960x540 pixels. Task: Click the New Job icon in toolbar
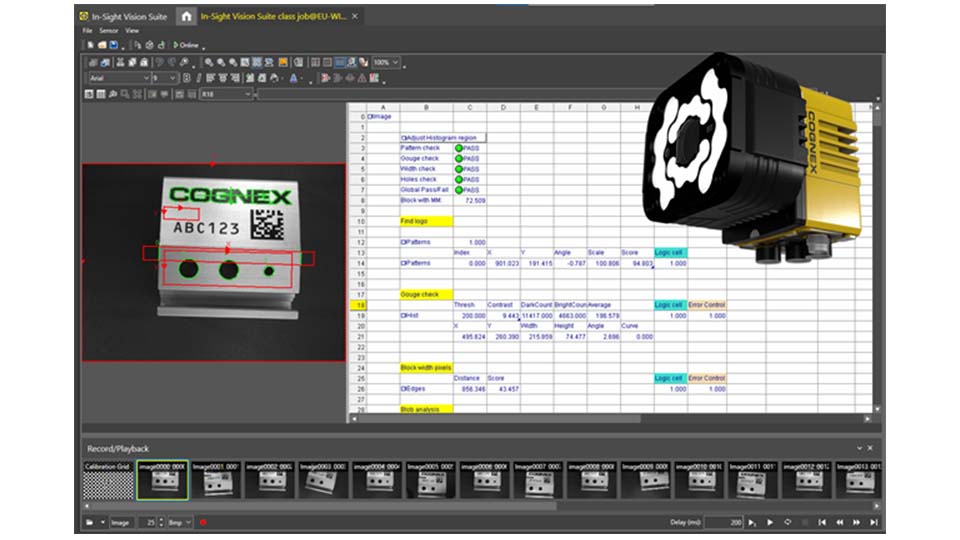pos(91,45)
